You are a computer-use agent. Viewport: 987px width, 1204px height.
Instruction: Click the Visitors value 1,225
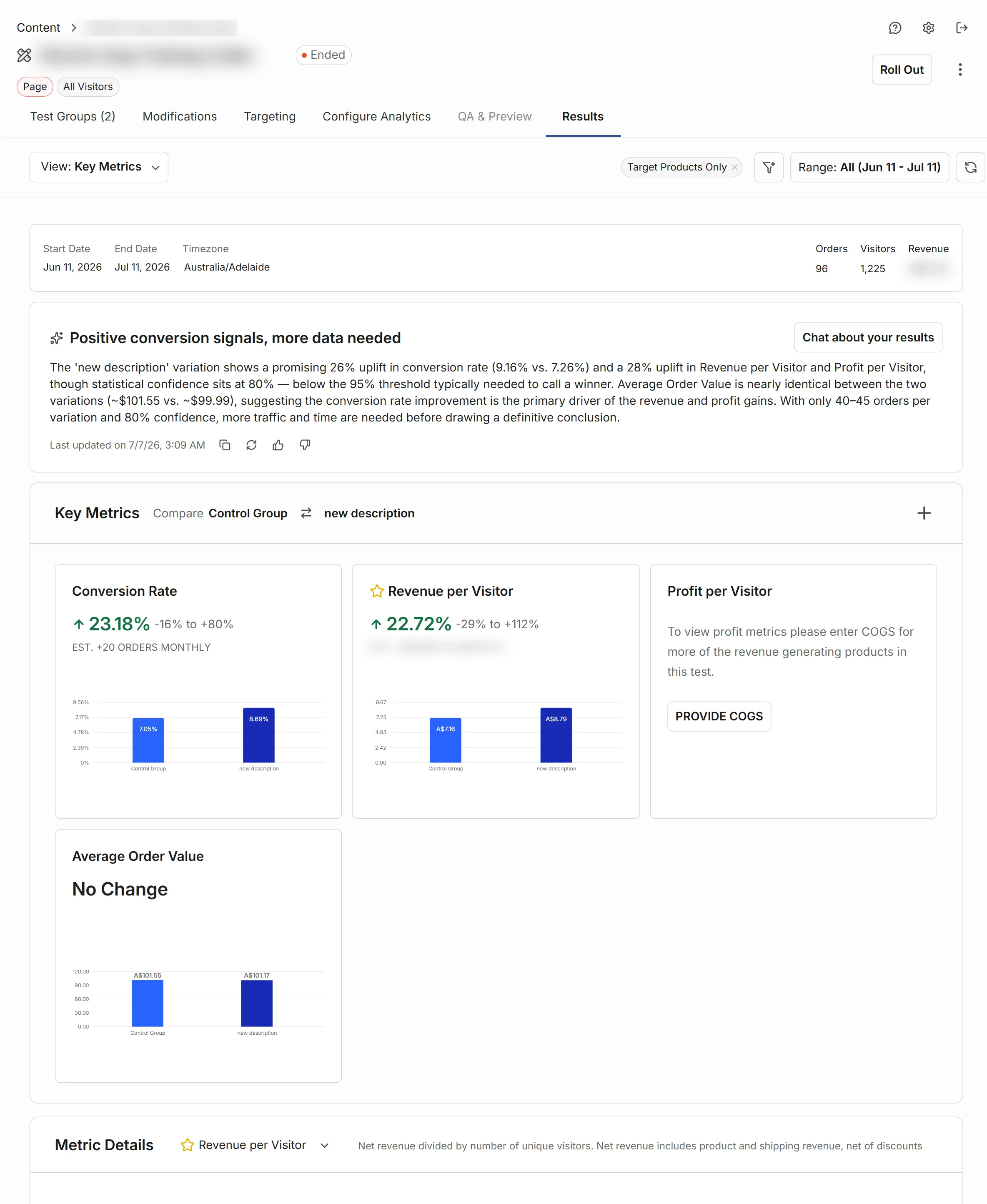[x=872, y=268]
